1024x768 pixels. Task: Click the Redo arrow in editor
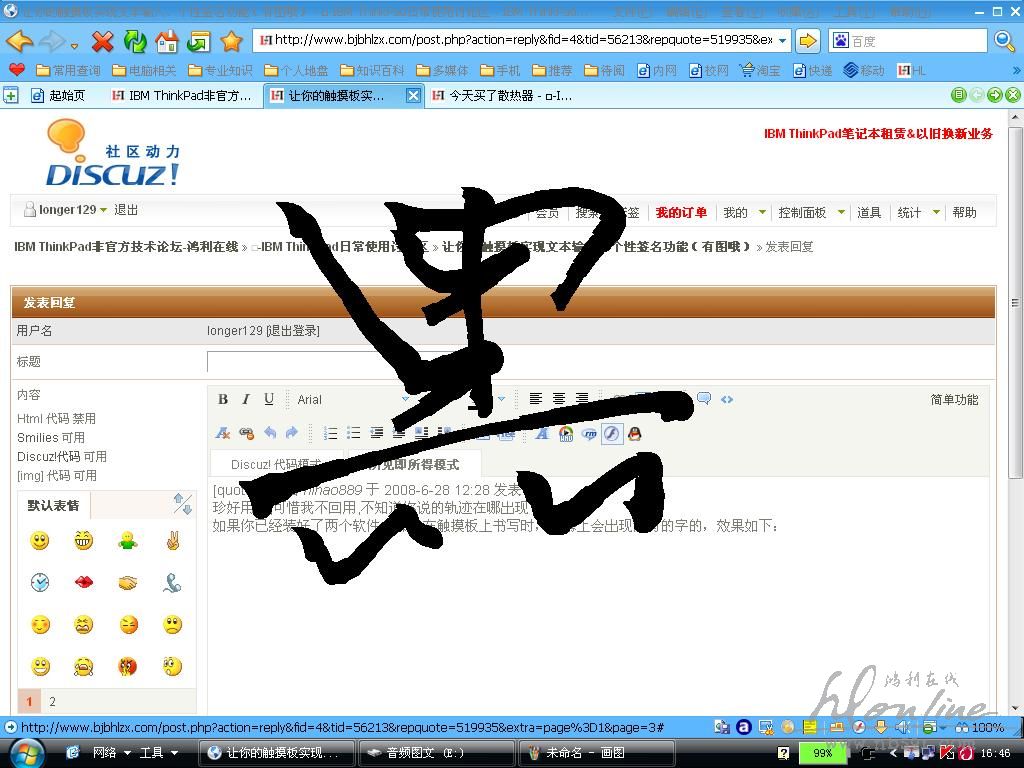(x=292, y=432)
